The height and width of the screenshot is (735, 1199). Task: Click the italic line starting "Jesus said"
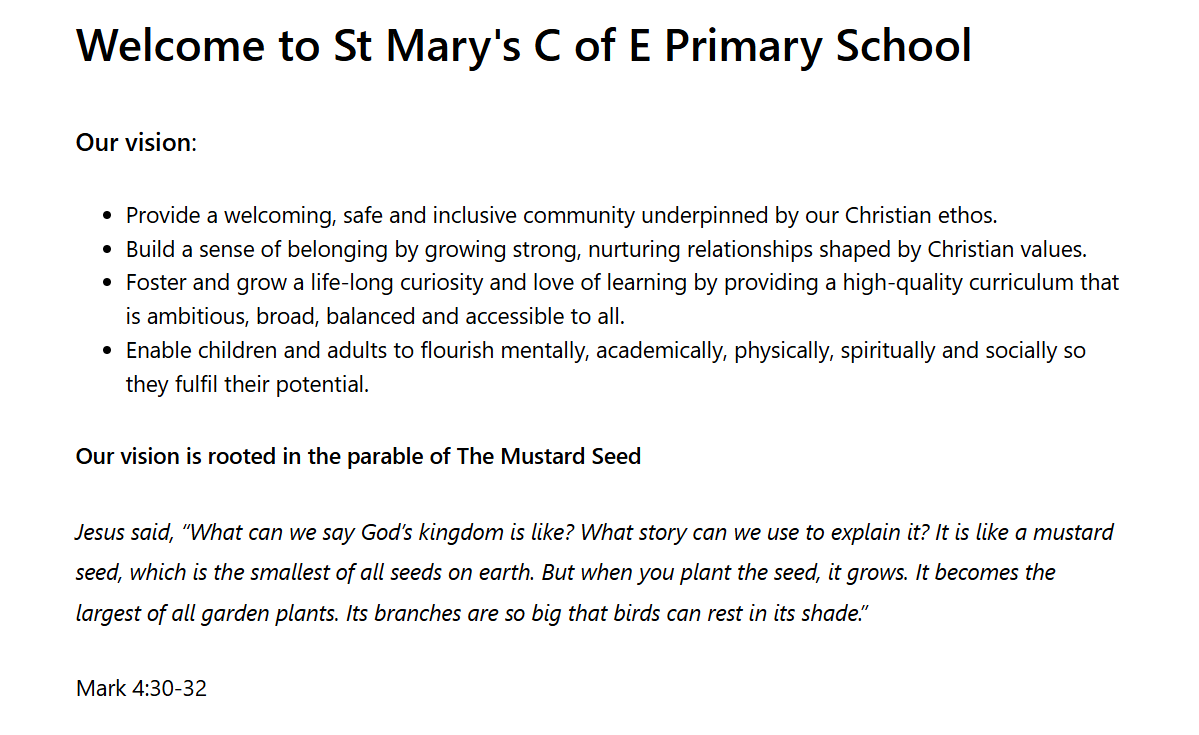point(594,532)
